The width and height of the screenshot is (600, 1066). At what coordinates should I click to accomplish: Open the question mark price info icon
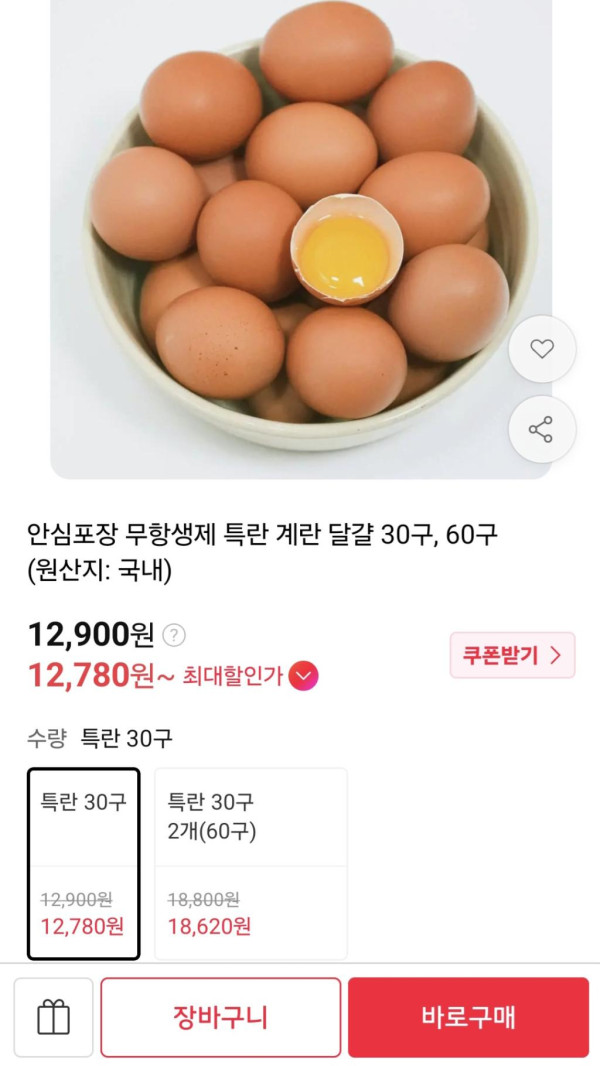(x=174, y=636)
